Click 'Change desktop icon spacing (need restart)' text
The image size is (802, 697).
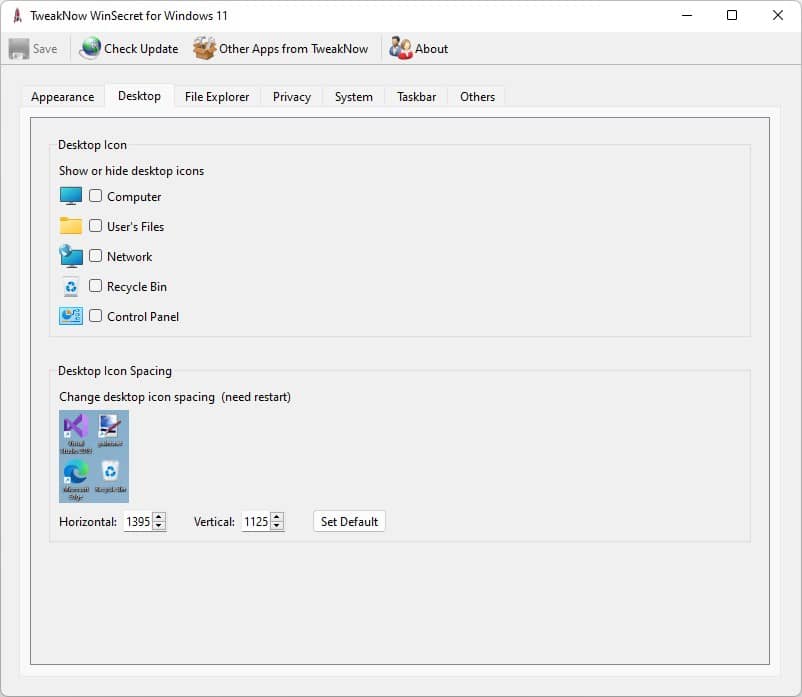point(175,397)
